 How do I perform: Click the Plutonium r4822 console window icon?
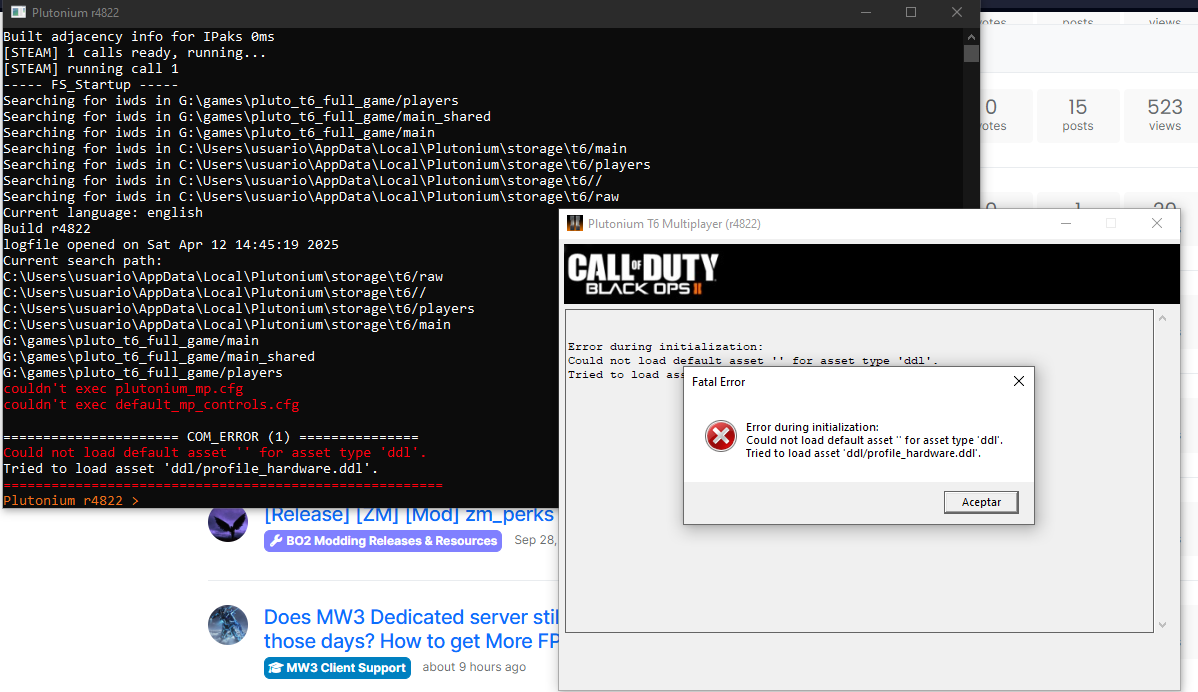18,12
